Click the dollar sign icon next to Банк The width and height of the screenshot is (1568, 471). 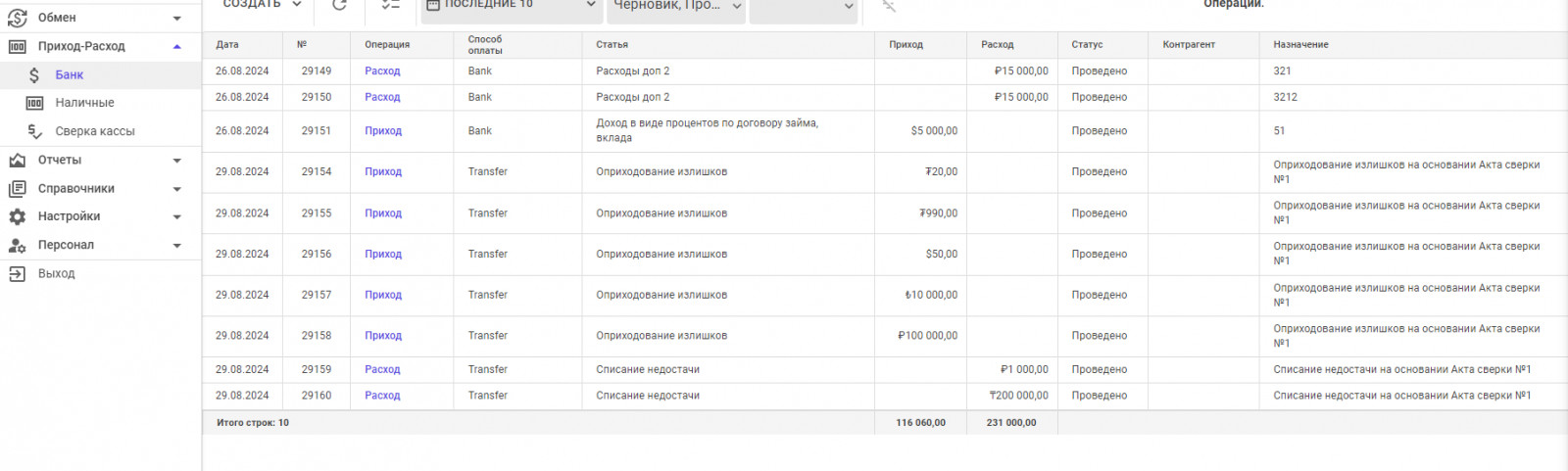coord(34,74)
